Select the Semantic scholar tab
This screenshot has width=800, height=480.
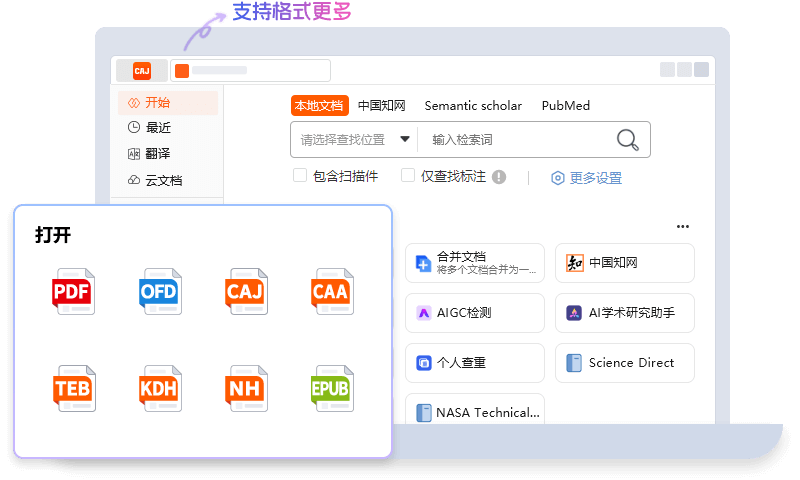[473, 106]
